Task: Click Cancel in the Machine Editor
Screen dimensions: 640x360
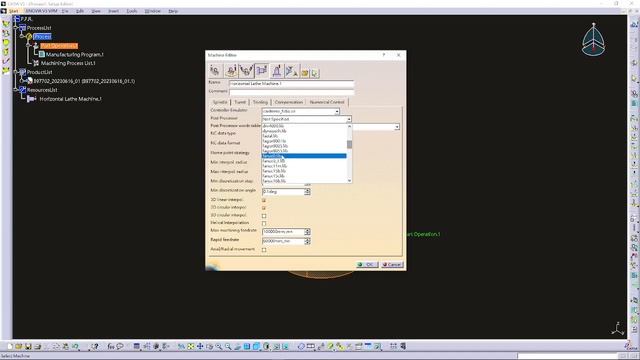Action: [392, 264]
